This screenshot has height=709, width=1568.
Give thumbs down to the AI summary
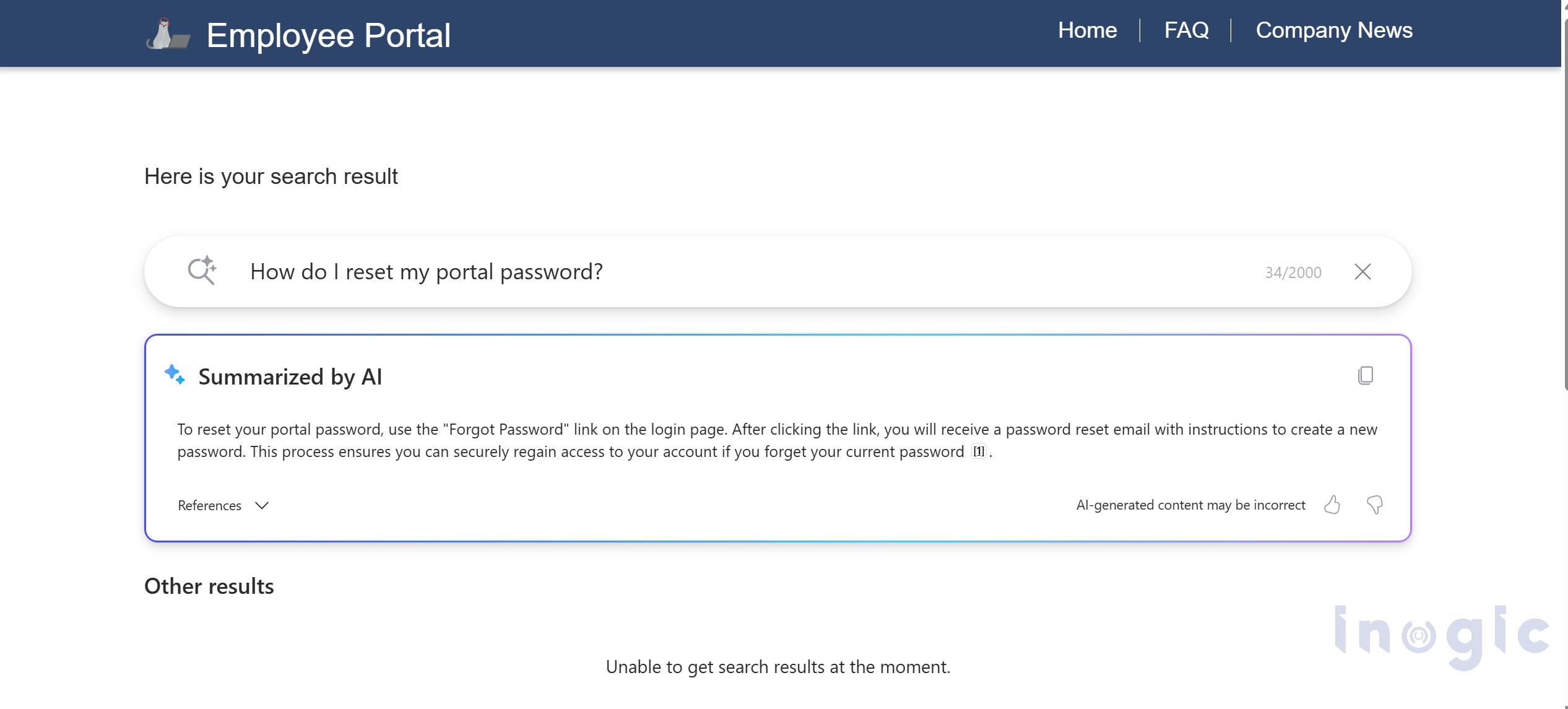(1374, 505)
